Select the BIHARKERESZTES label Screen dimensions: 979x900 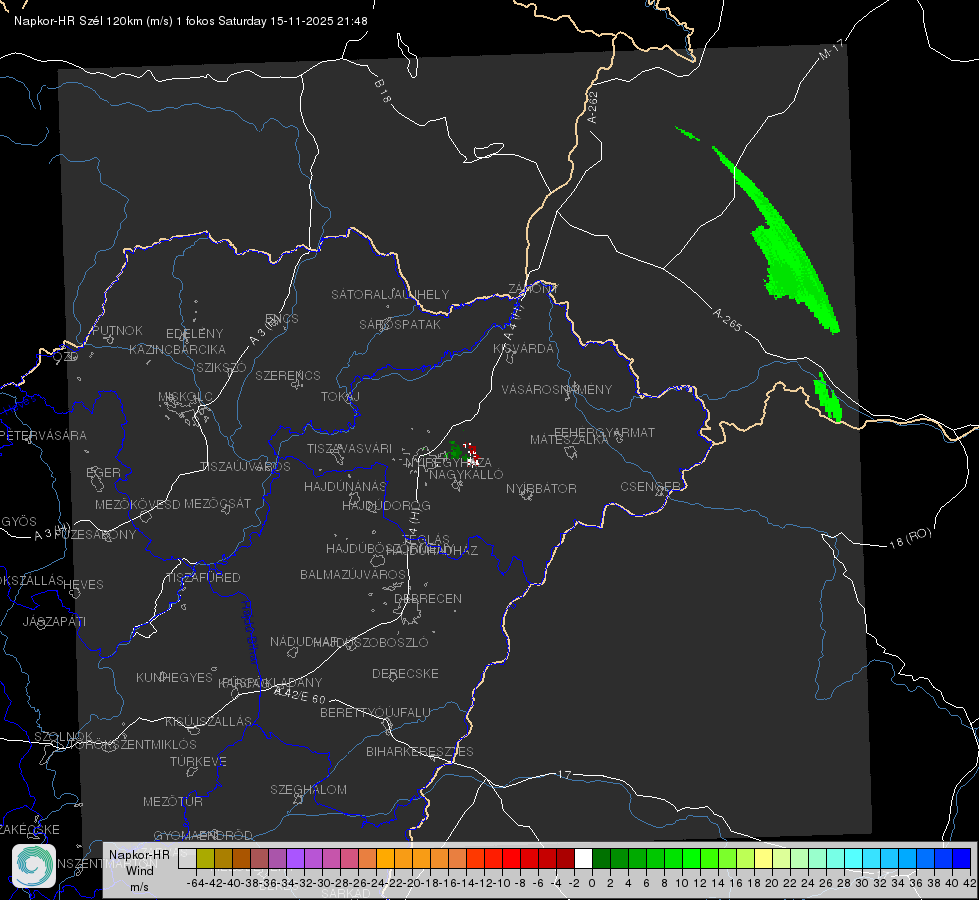pyautogui.click(x=420, y=751)
